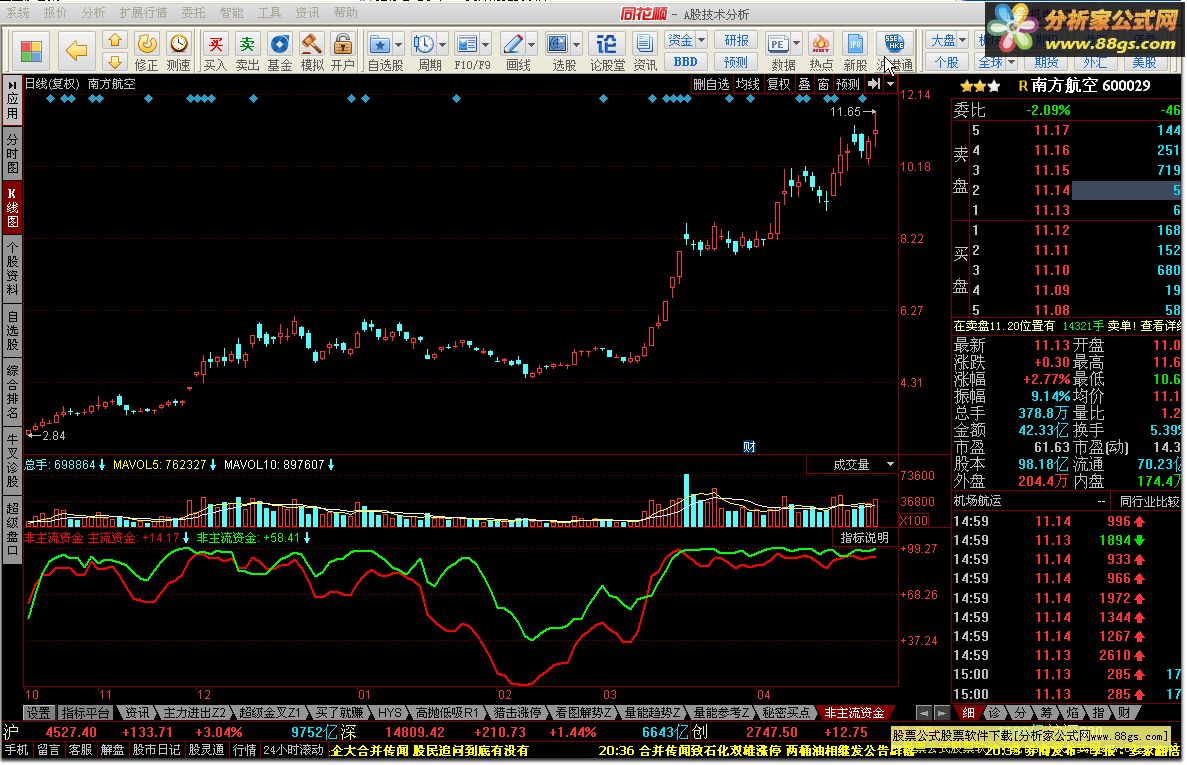Select the 秘密买点 indicator tab

[x=786, y=713]
